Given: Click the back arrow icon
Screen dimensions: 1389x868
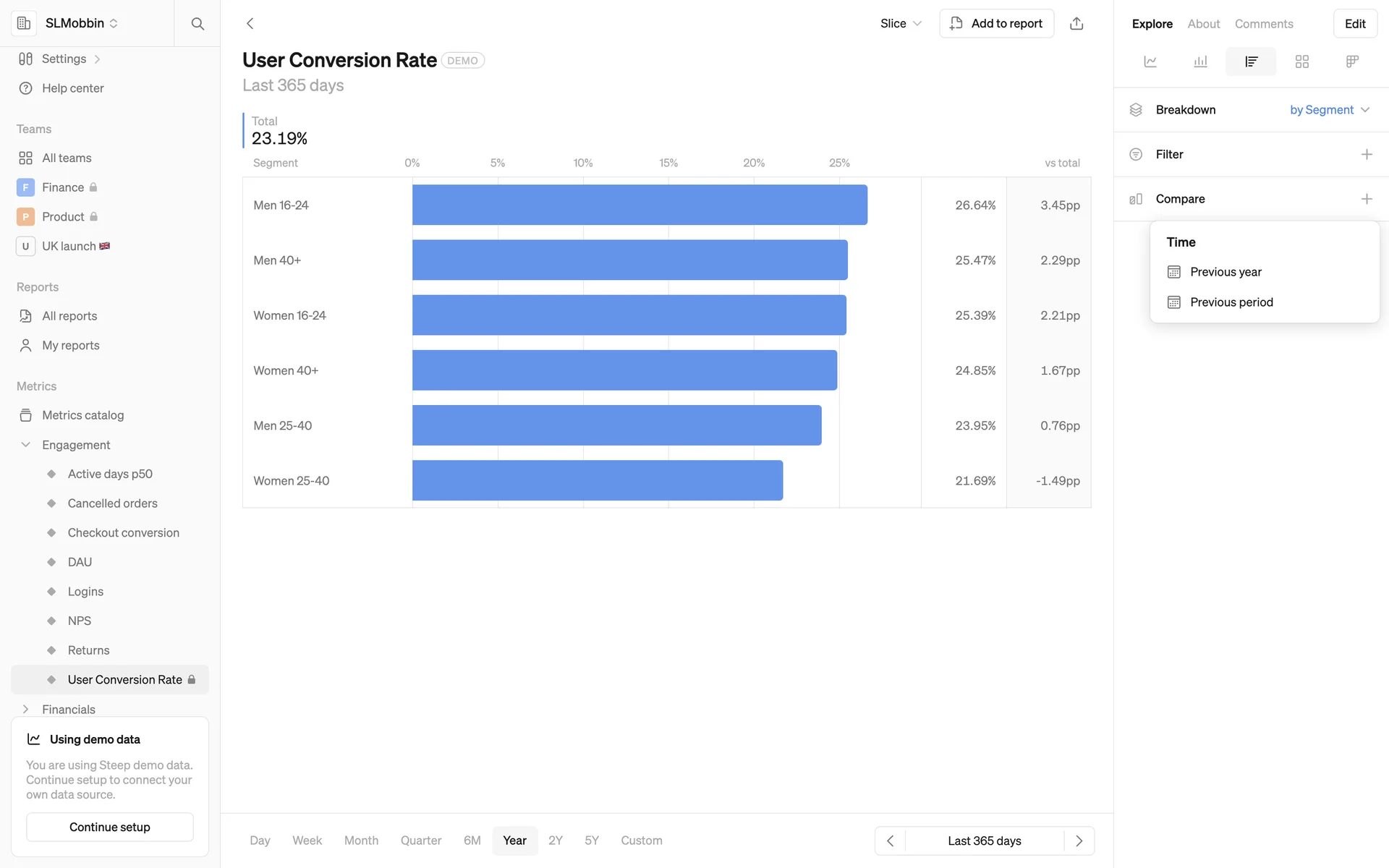Looking at the screenshot, I should [250, 23].
